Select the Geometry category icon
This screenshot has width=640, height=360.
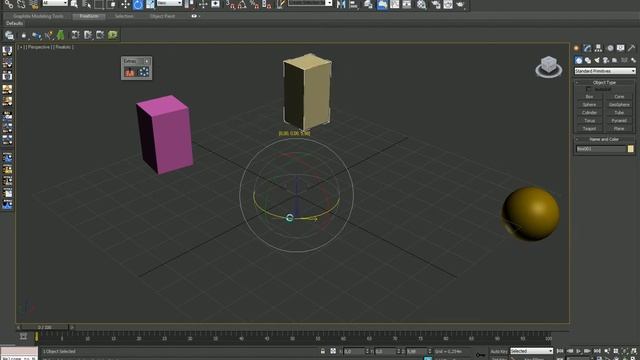(x=578, y=60)
